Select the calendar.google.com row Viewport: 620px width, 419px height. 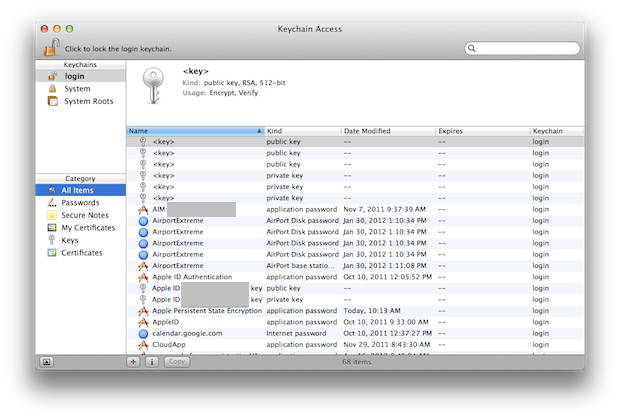355,333
